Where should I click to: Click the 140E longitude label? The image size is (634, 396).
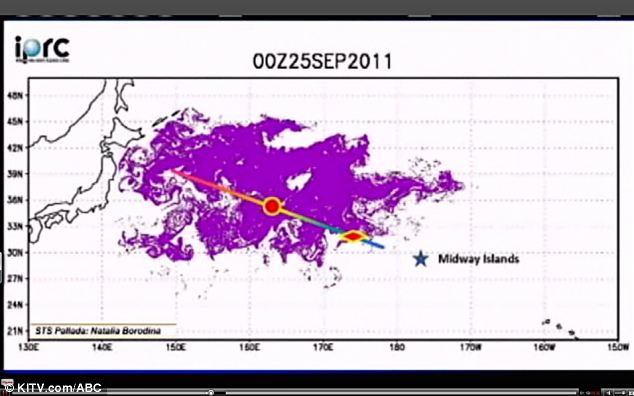click(102, 347)
